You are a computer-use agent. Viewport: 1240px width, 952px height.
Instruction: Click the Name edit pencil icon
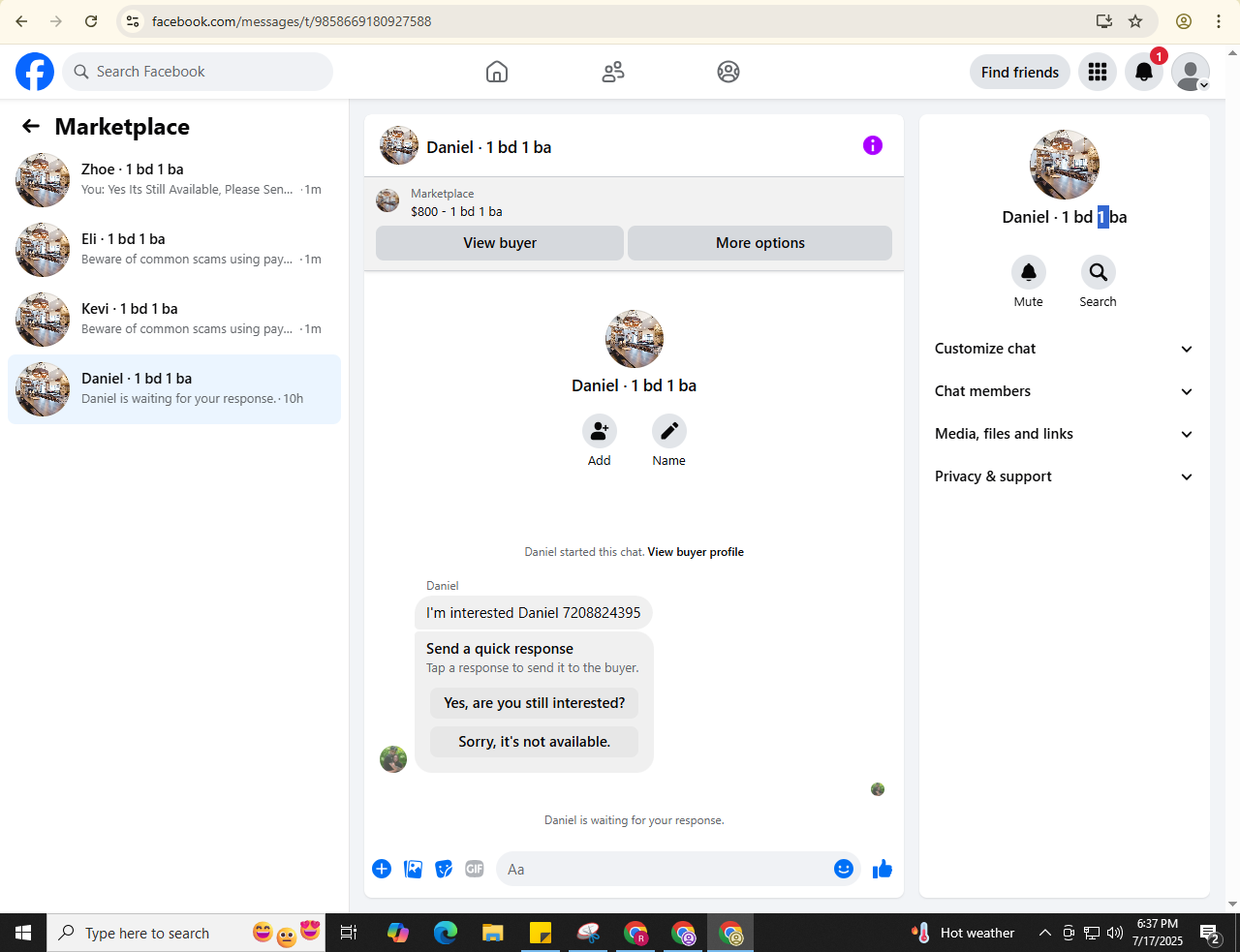tap(669, 431)
